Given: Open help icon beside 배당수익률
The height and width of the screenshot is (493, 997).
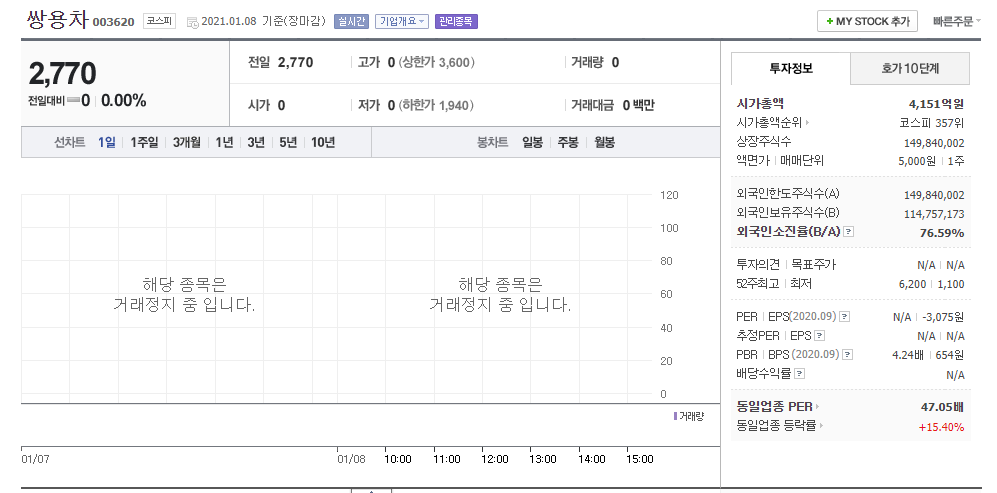Looking at the screenshot, I should 800,373.
